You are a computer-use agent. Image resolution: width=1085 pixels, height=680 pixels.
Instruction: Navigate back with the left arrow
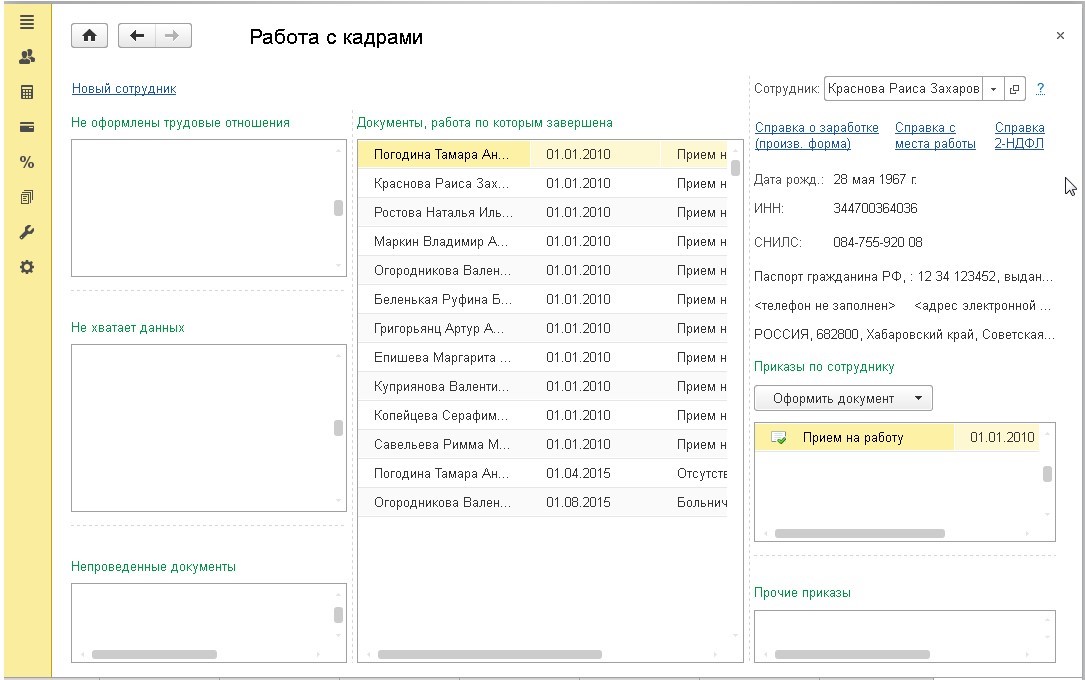(136, 36)
